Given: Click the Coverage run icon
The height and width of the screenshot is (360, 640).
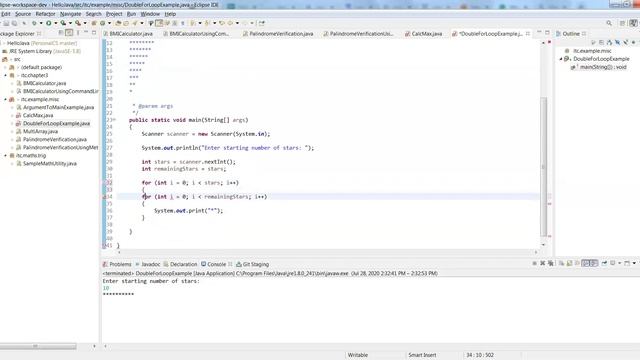Looking at the screenshot, I should [63, 23].
